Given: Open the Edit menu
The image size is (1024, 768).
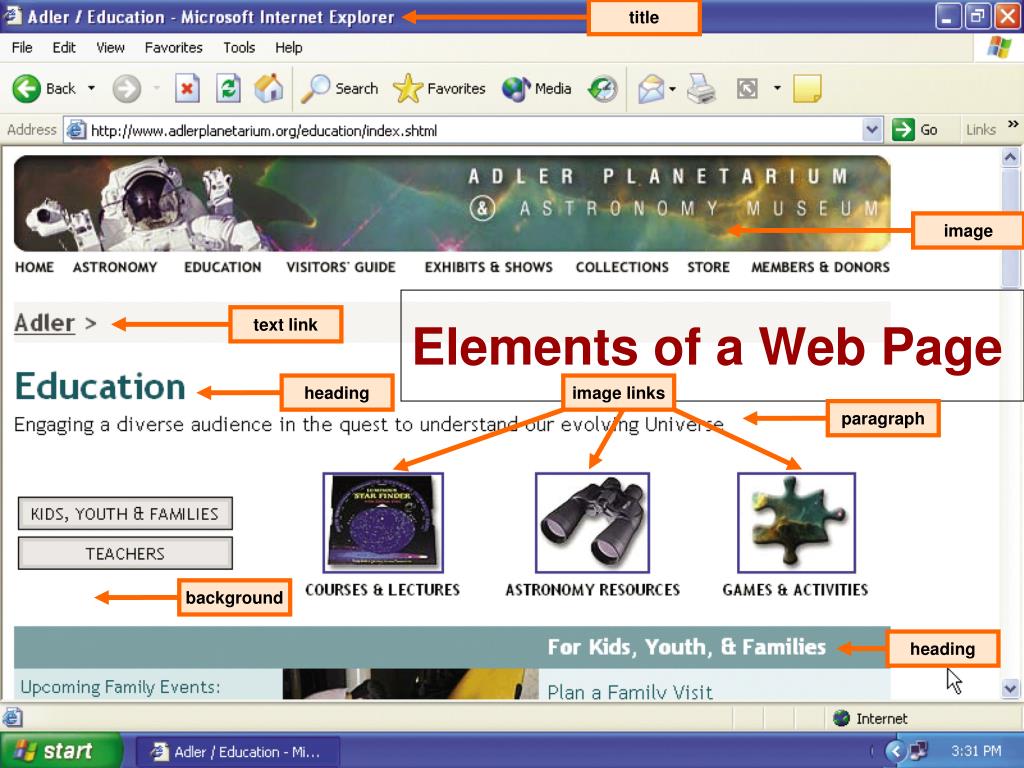Looking at the screenshot, I should pyautogui.click(x=64, y=48).
